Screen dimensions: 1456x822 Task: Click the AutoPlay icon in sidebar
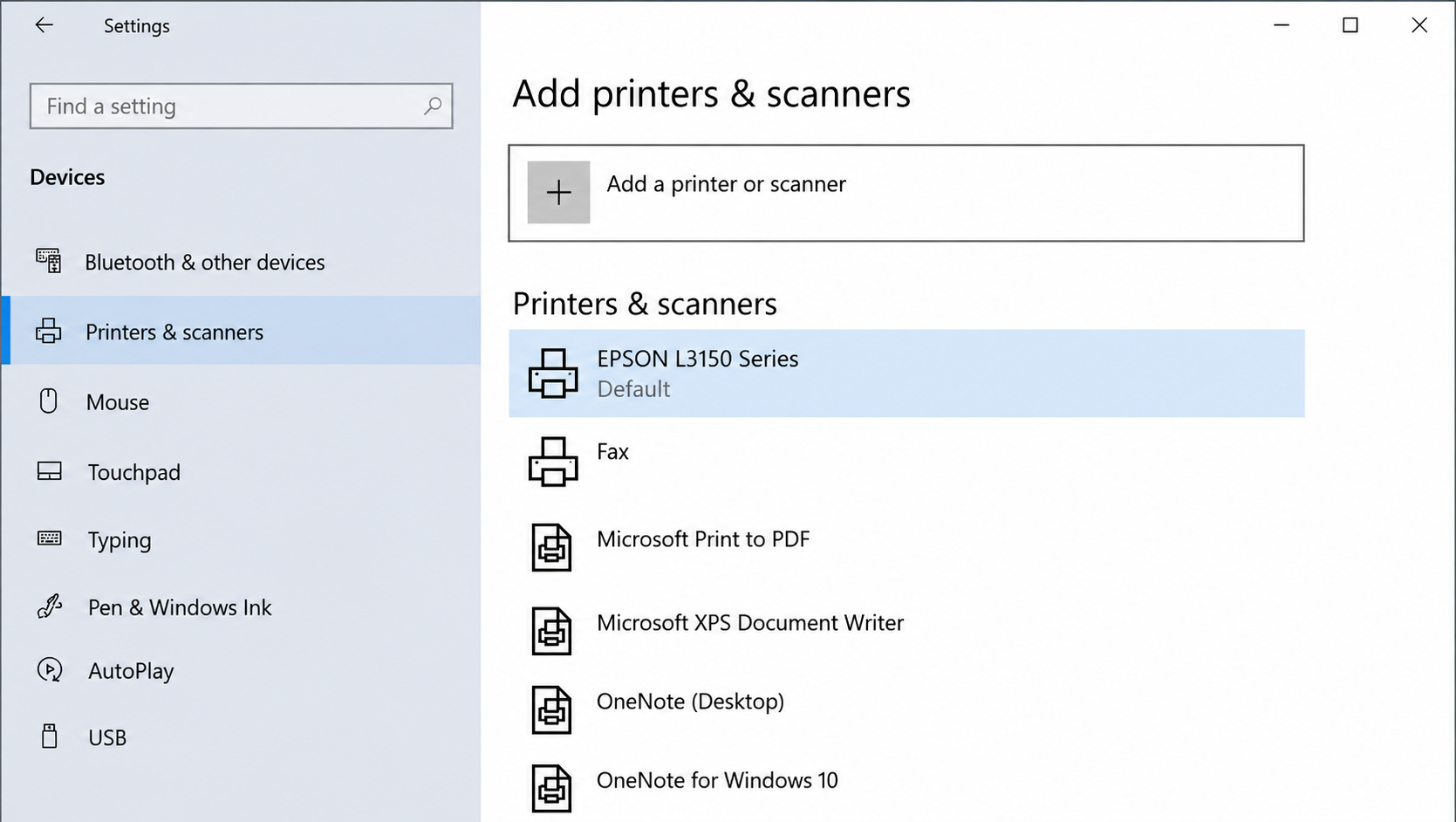pos(50,669)
